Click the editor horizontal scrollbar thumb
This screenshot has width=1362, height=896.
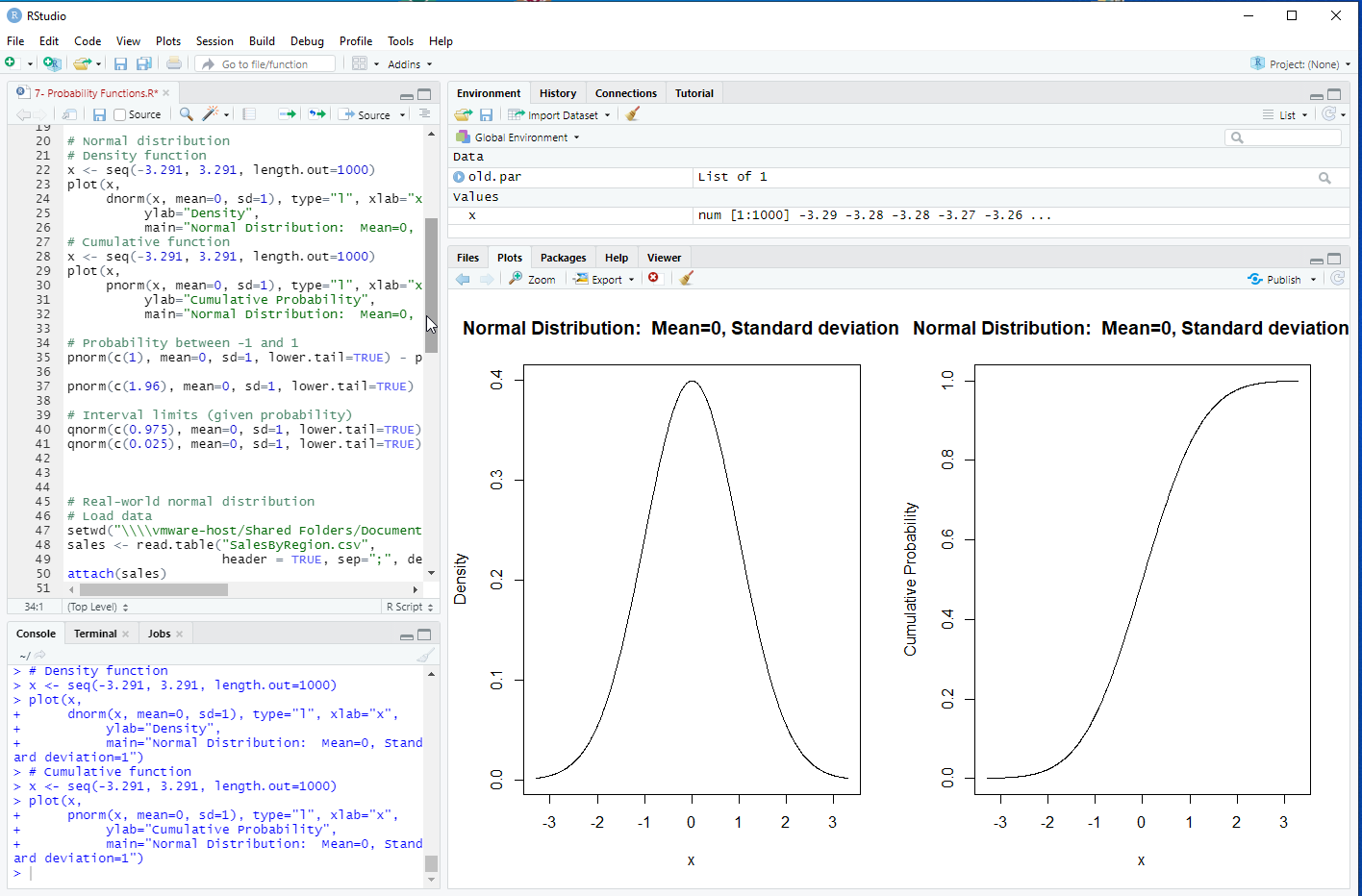pyautogui.click(x=153, y=589)
